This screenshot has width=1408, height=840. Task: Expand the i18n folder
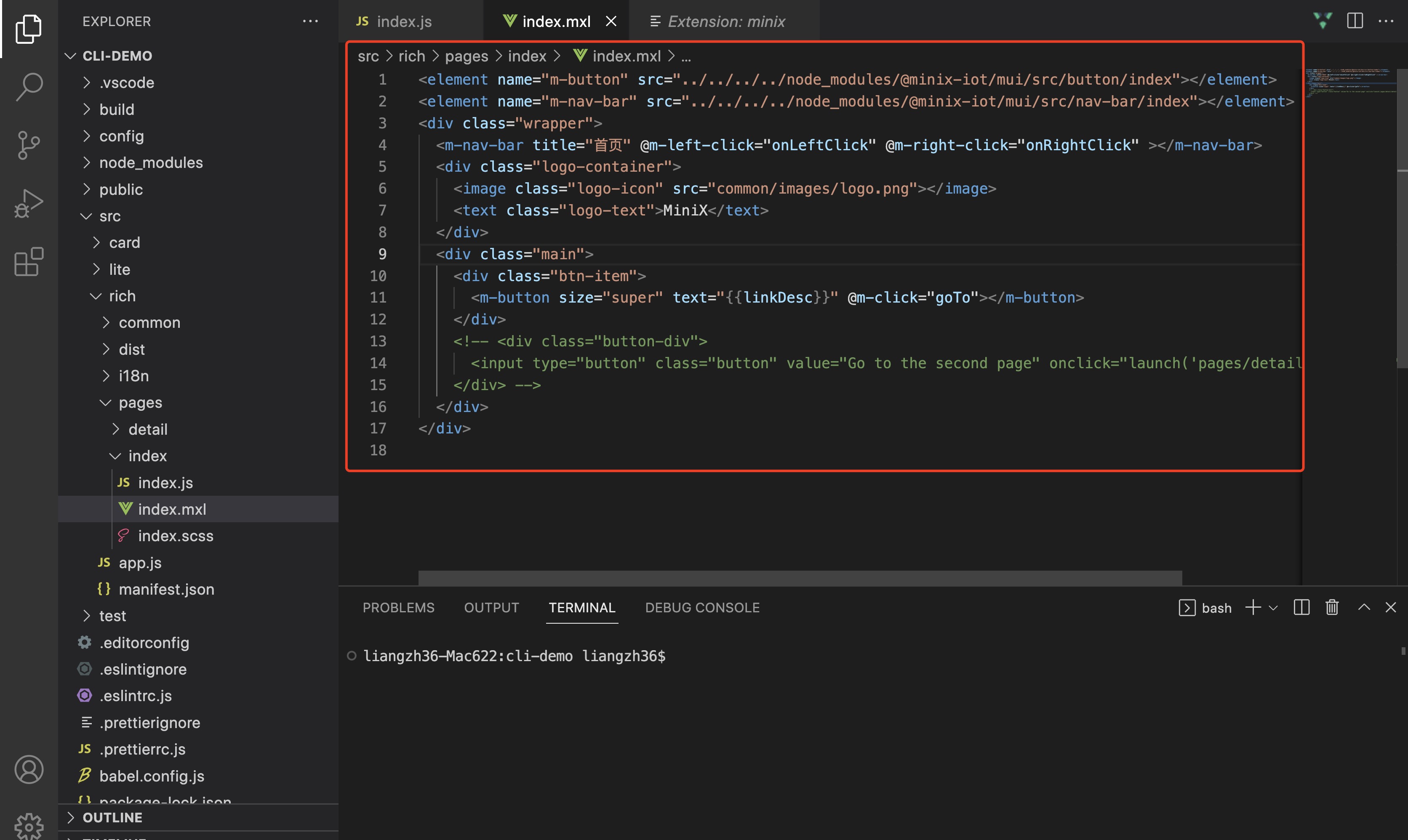(x=198, y=376)
